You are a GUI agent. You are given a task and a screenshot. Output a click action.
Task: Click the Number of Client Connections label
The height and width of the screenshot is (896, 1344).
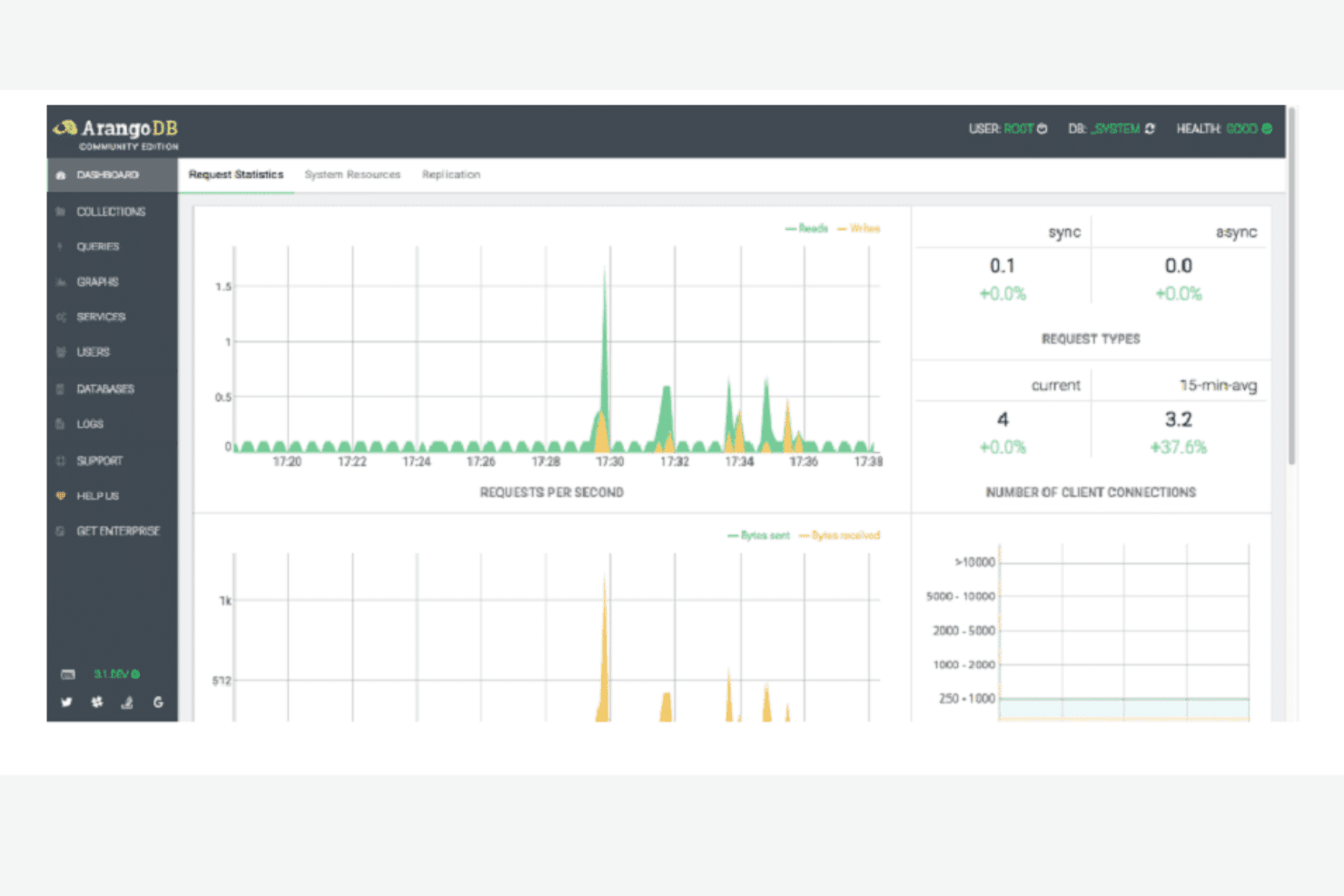click(x=1091, y=492)
